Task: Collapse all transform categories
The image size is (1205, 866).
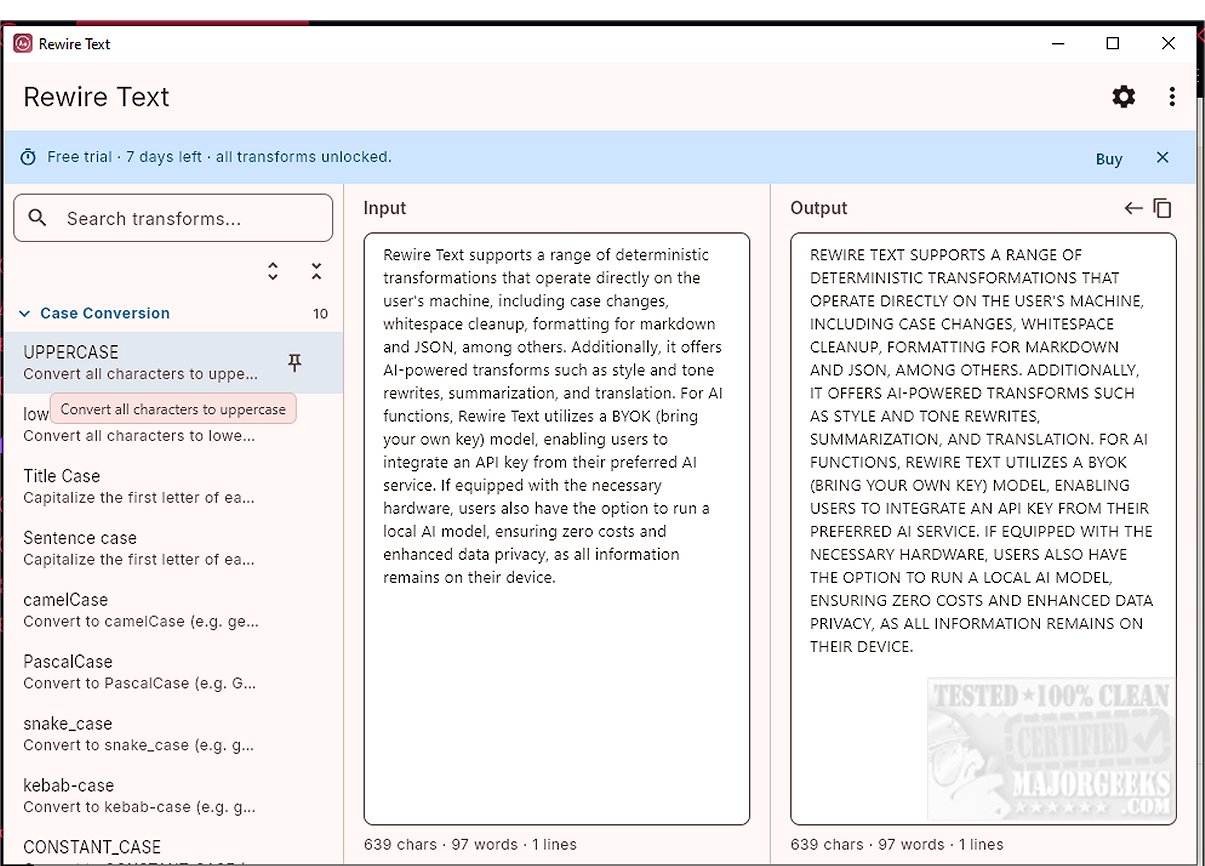Action: [x=316, y=271]
